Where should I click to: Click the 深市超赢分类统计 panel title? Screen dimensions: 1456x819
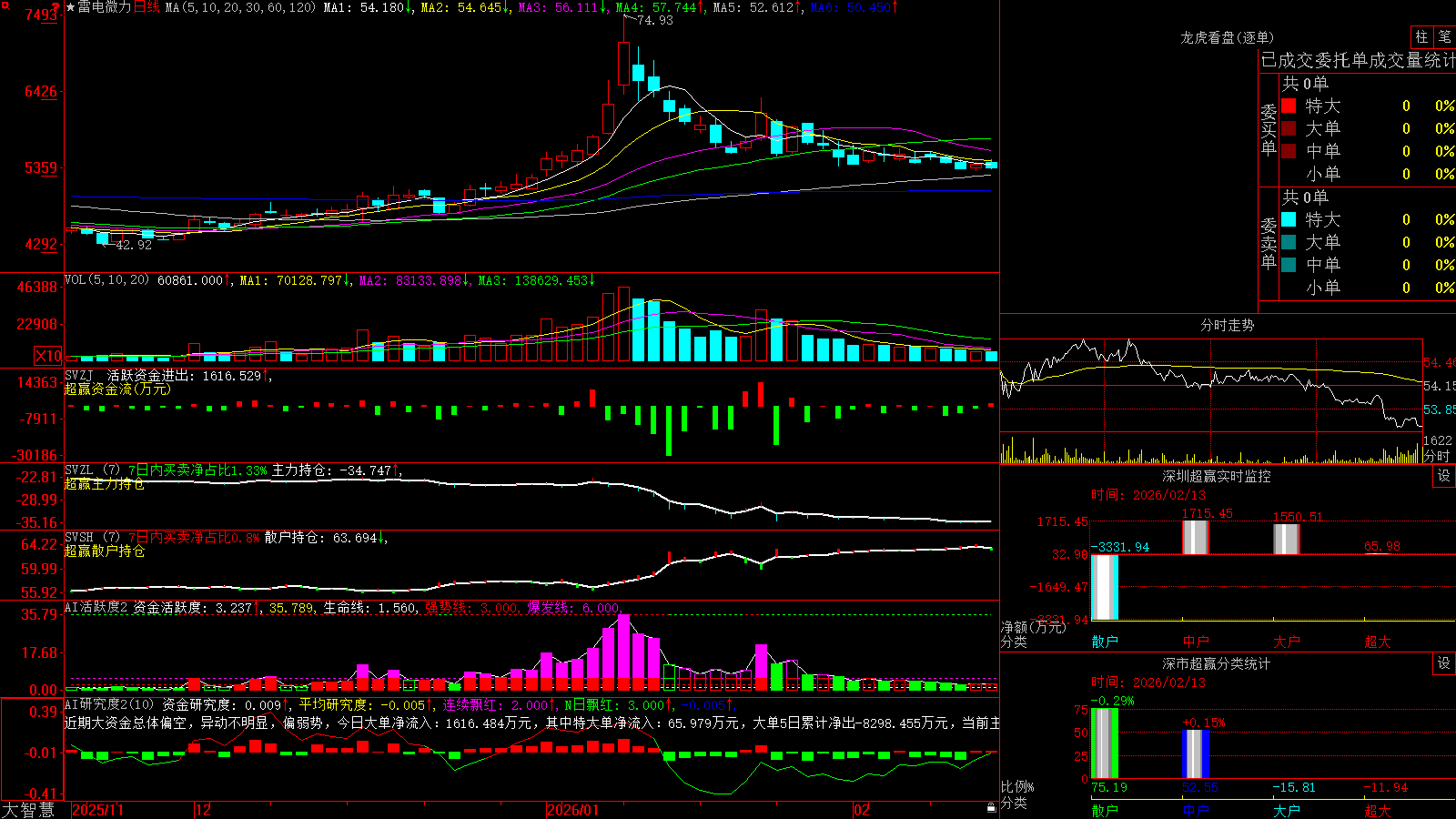coord(1216,663)
